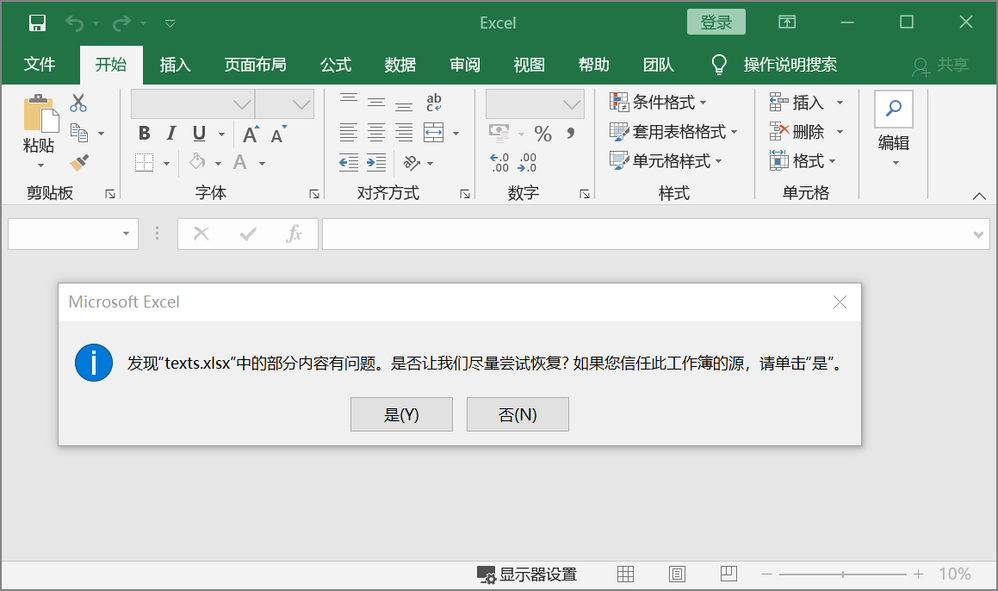Click 显示器设置 in status bar
The image size is (998, 591).
[527, 574]
